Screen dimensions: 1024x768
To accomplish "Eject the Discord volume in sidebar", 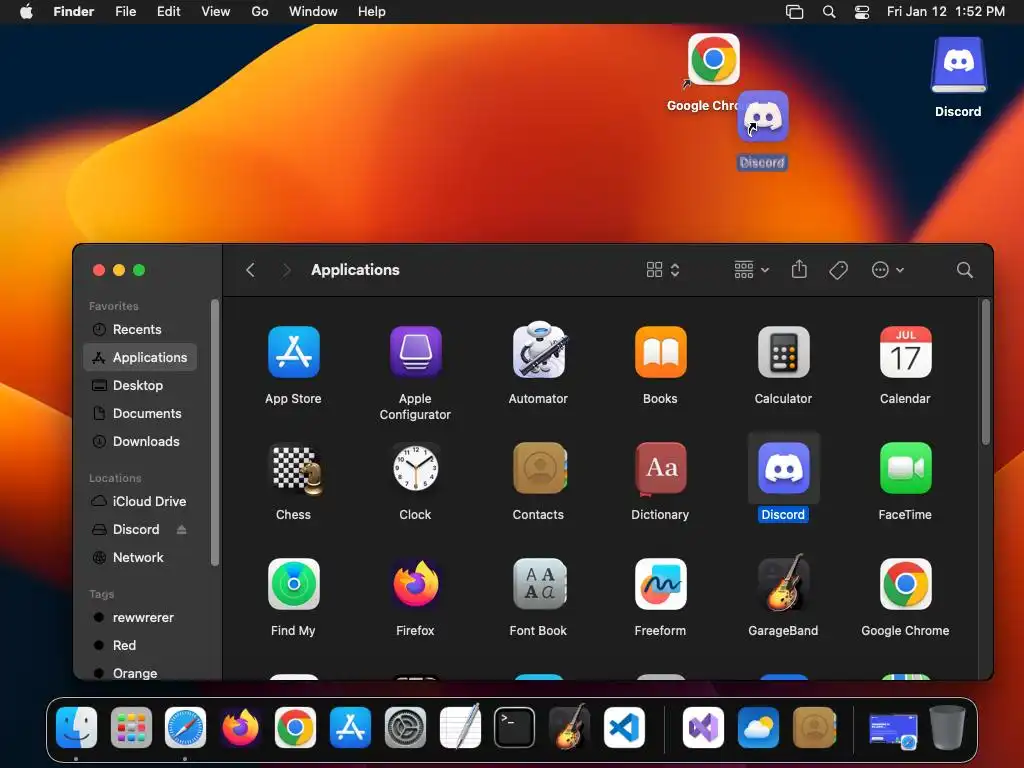I will pos(182,530).
